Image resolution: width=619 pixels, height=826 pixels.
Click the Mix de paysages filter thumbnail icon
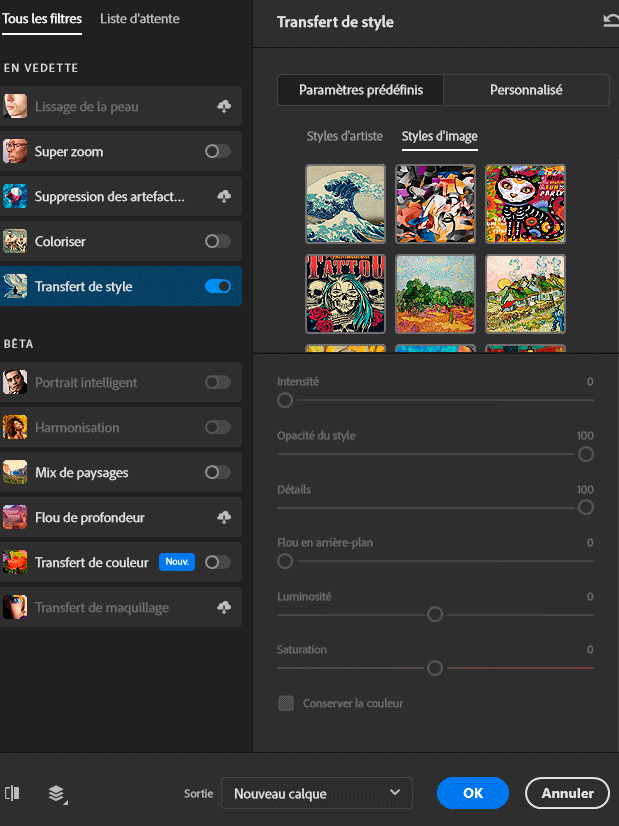pos(15,472)
